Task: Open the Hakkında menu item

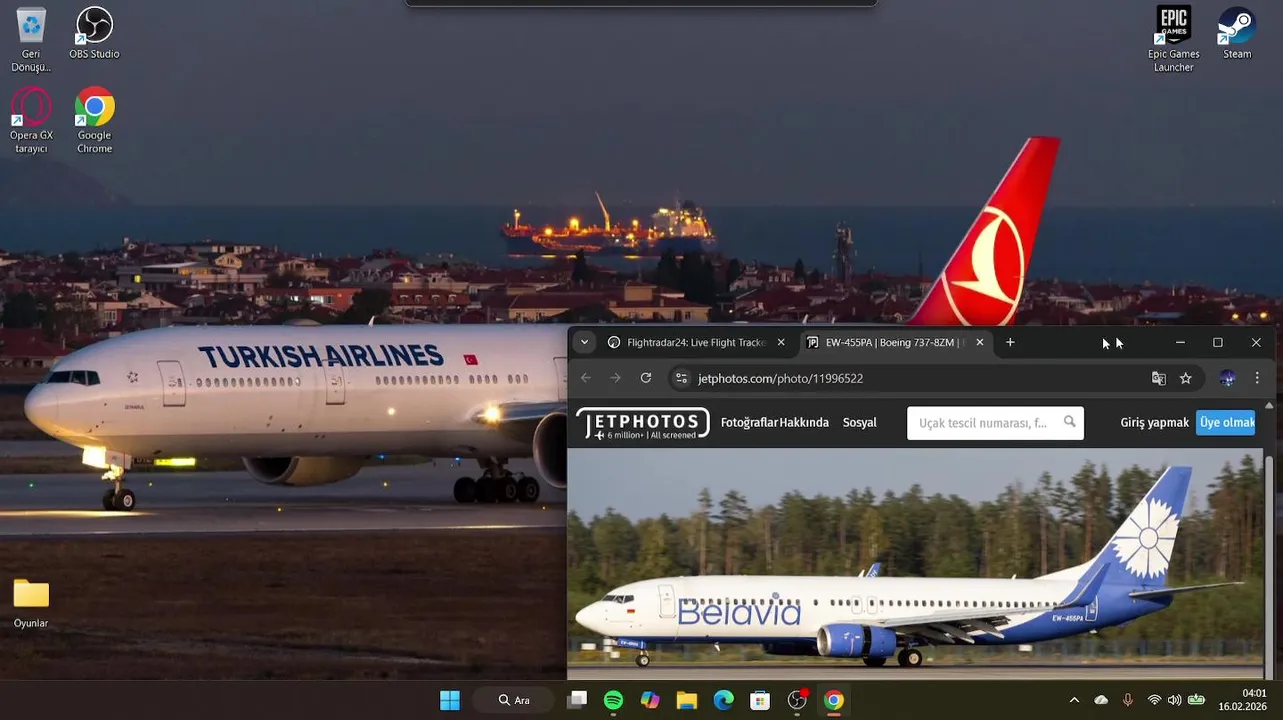Action: click(x=804, y=423)
